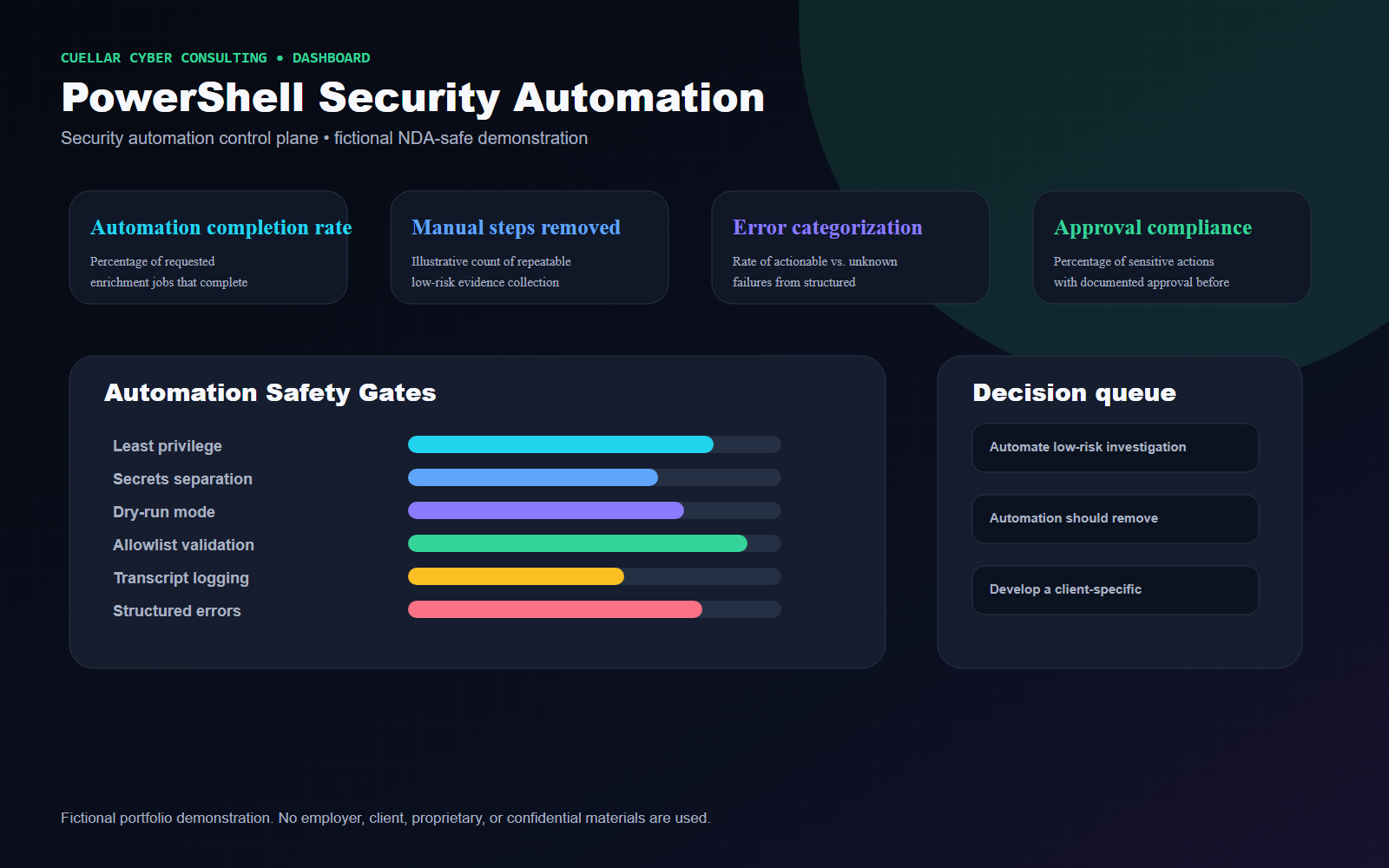
Task: Click the Dry-run mode progress bar
Action: click(x=595, y=510)
